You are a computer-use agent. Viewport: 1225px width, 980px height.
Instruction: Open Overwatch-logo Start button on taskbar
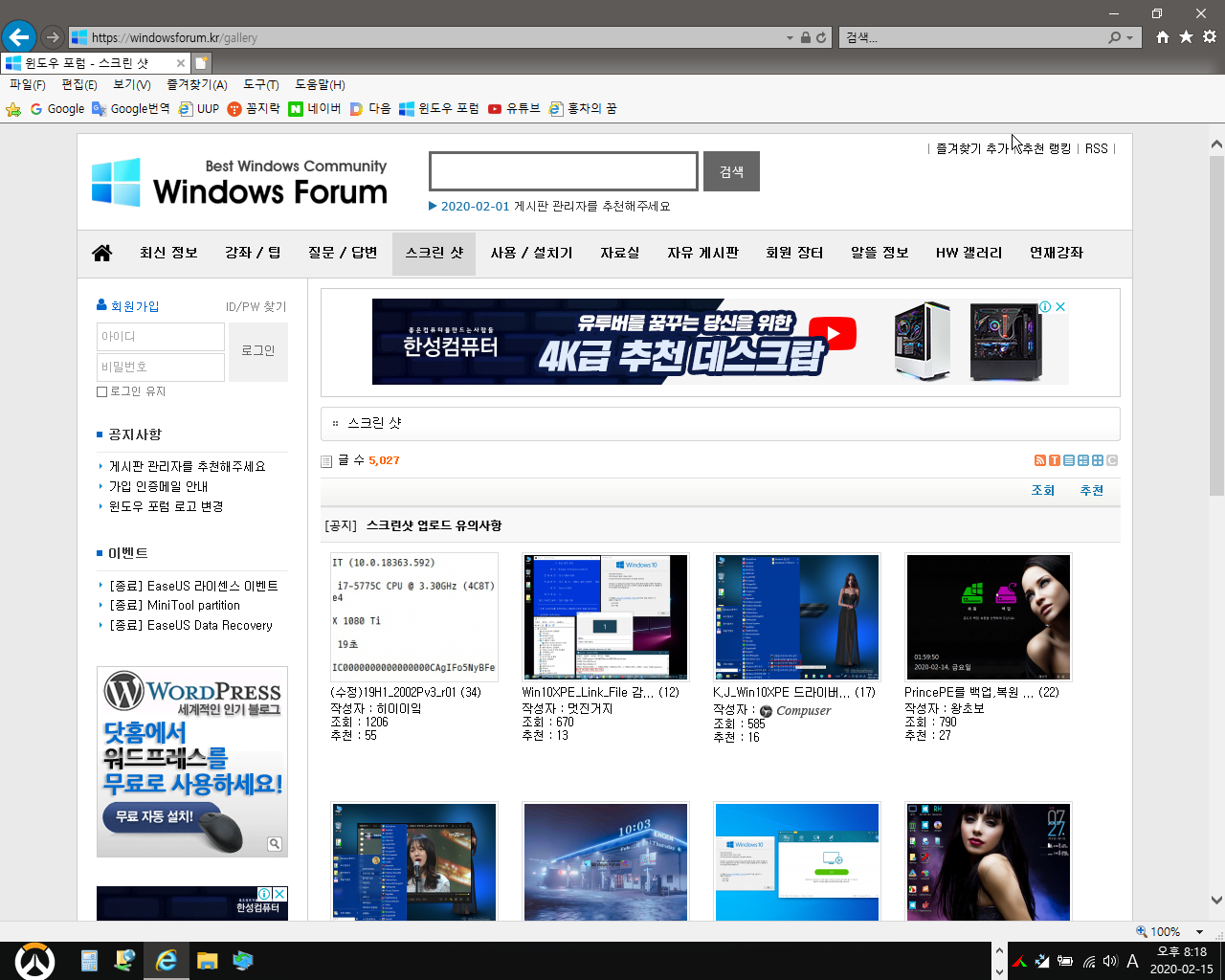(35, 961)
